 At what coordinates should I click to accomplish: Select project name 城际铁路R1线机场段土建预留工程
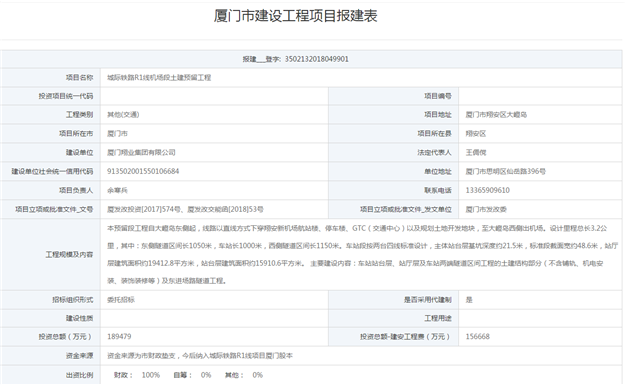[x=159, y=78]
